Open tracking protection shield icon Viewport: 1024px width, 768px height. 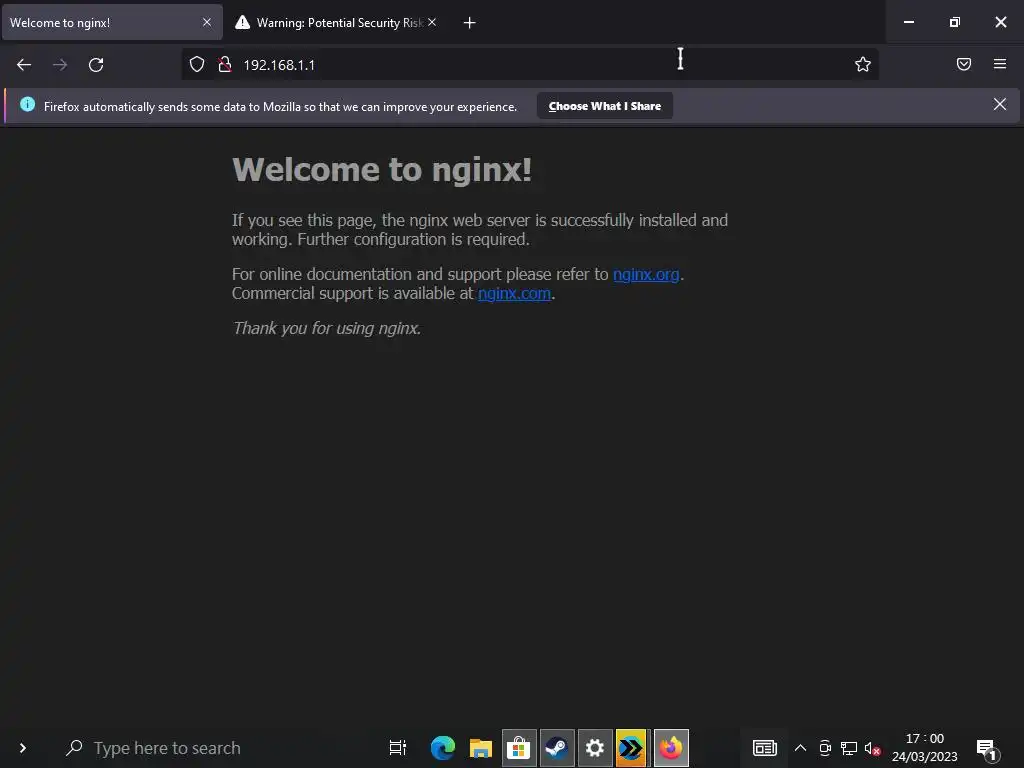click(197, 64)
